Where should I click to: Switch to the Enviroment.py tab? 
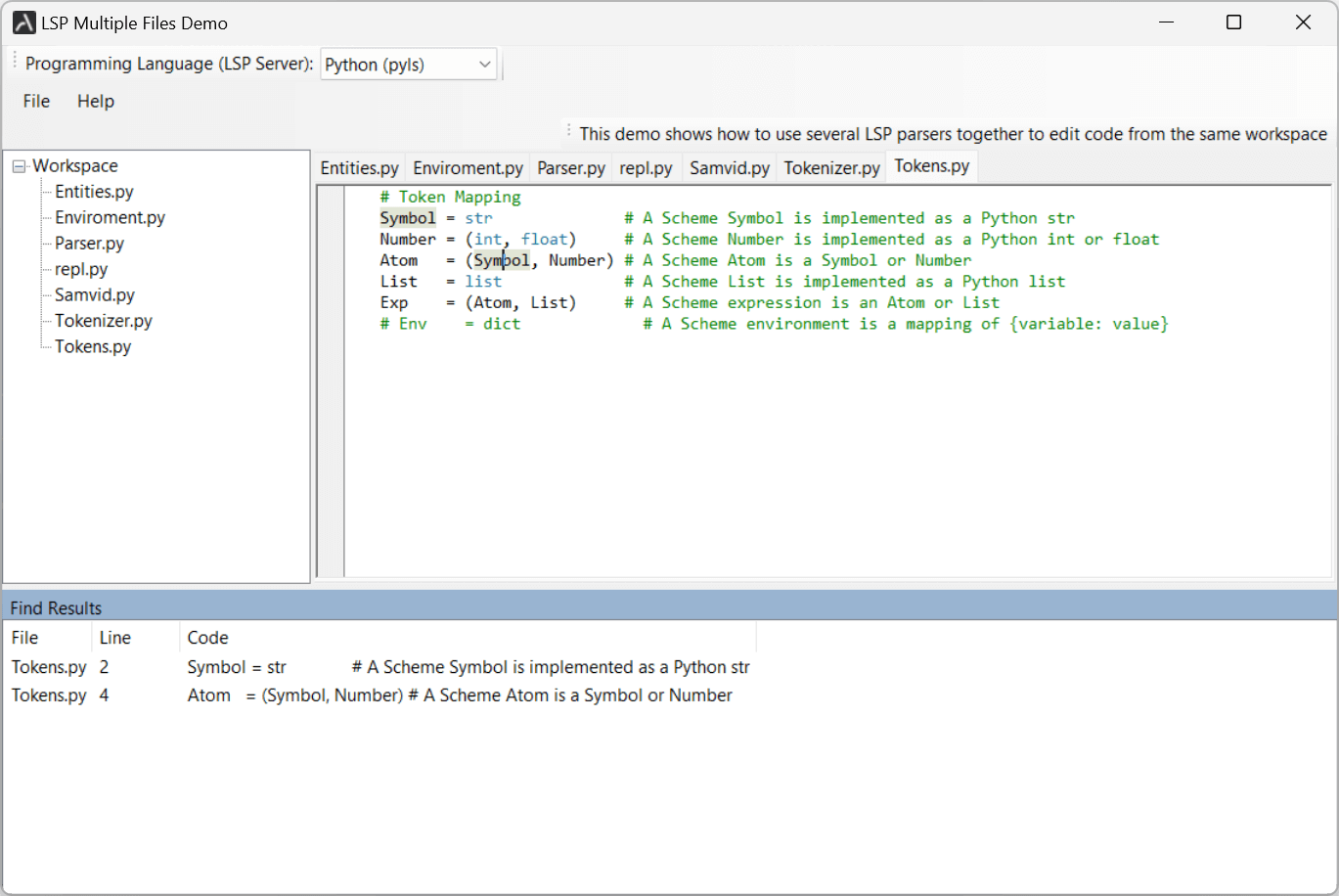tap(468, 167)
